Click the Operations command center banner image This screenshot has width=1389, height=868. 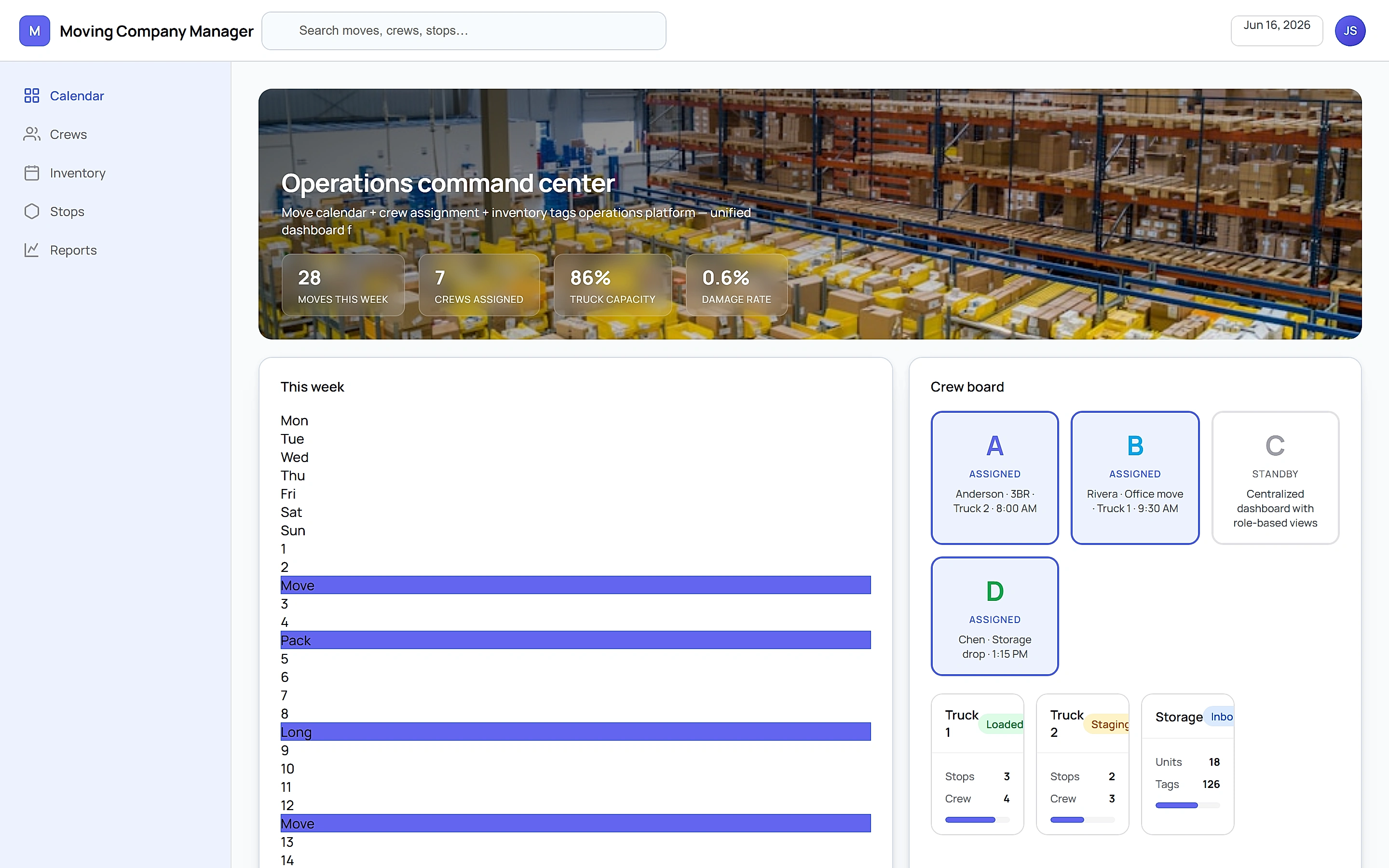pyautogui.click(x=810, y=214)
